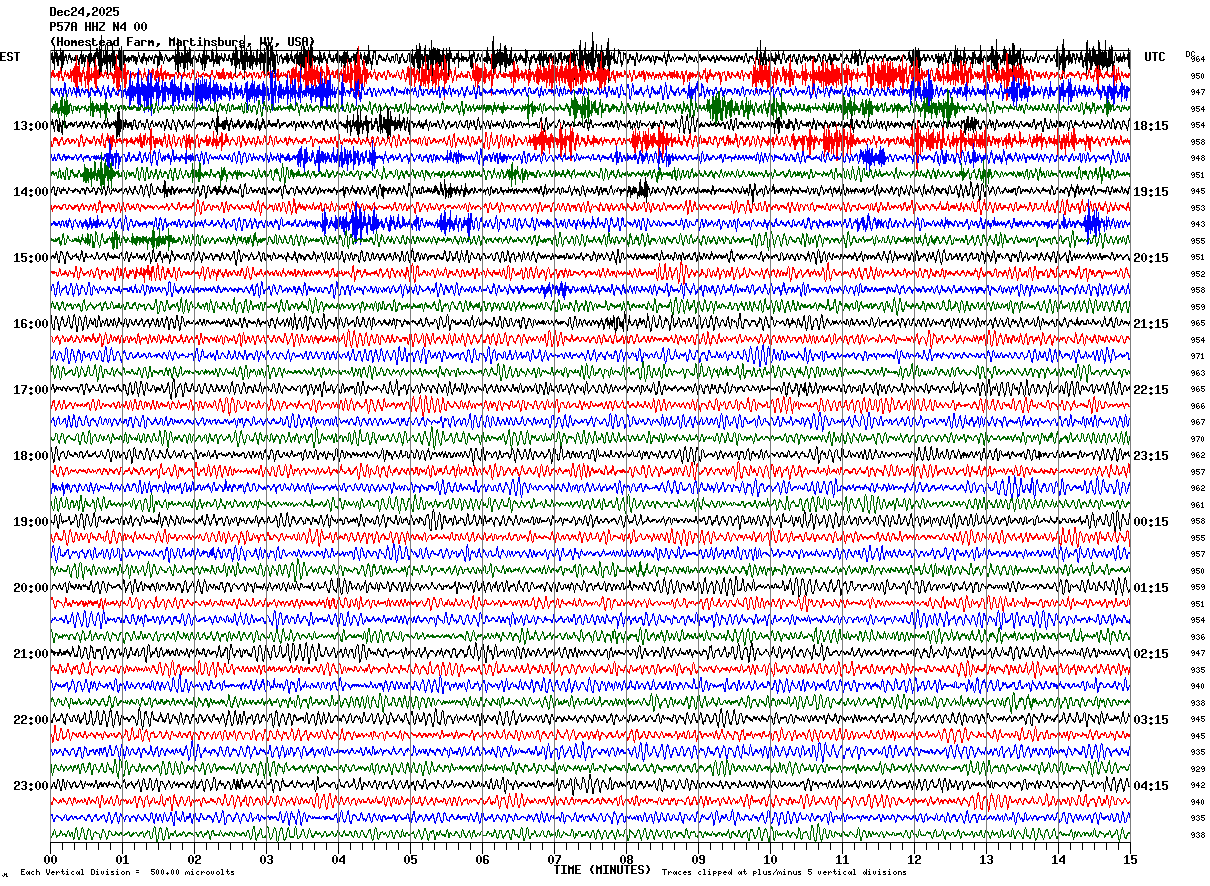1210x886 pixels.
Task: Click the 01:15 UTC time label
Action: (1150, 587)
